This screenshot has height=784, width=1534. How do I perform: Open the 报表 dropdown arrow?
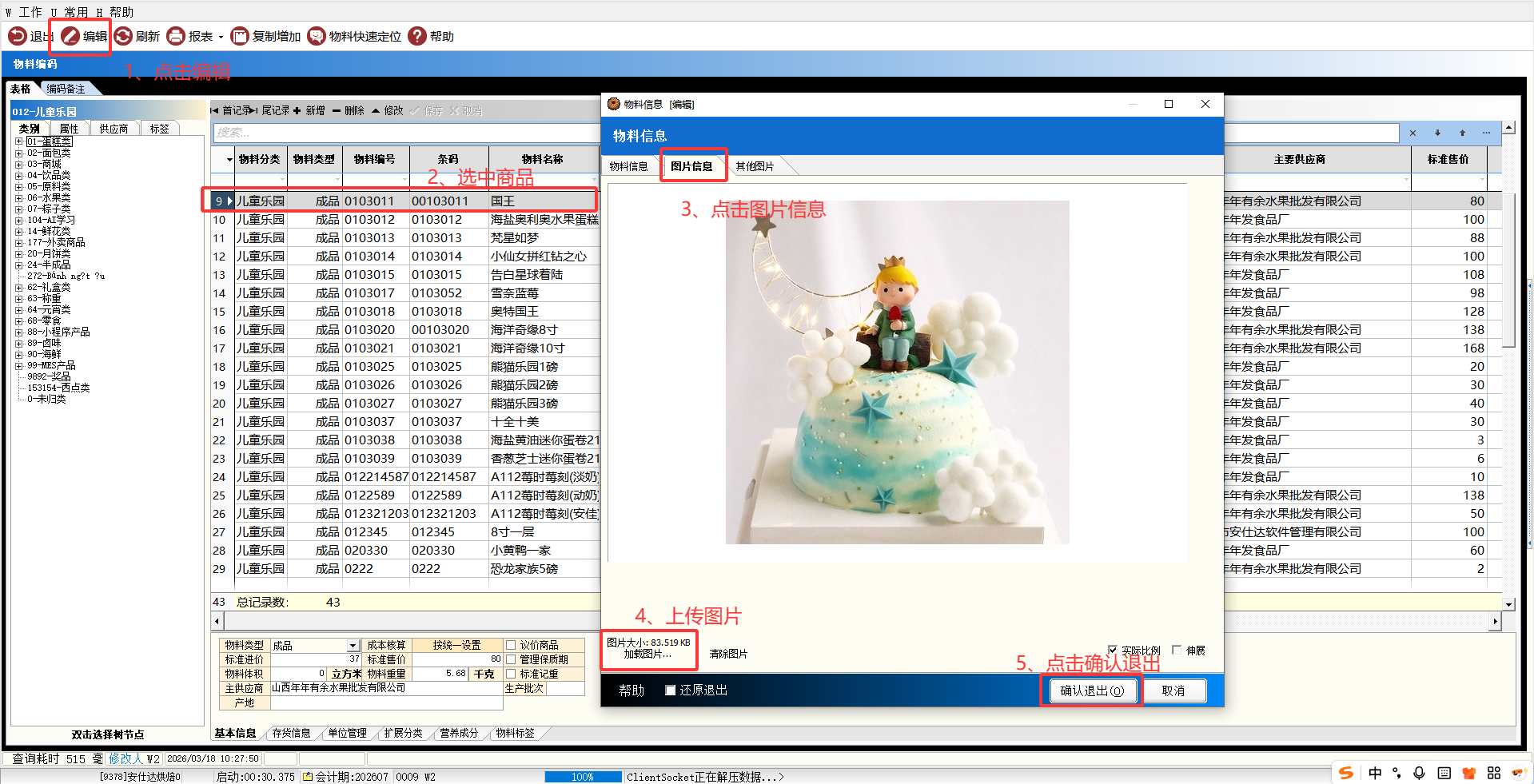tap(221, 37)
